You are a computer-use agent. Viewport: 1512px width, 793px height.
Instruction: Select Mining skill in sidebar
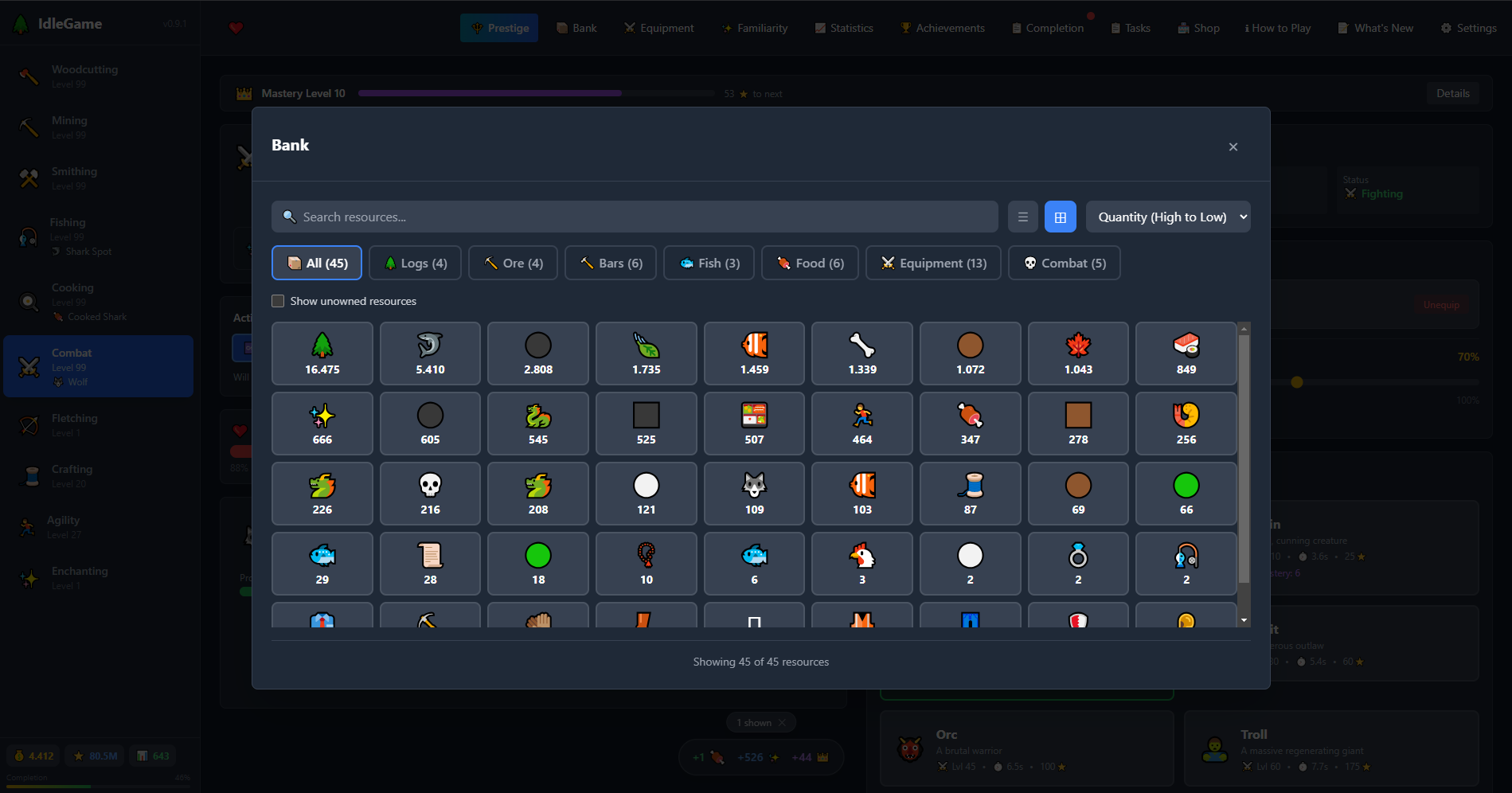point(99,127)
